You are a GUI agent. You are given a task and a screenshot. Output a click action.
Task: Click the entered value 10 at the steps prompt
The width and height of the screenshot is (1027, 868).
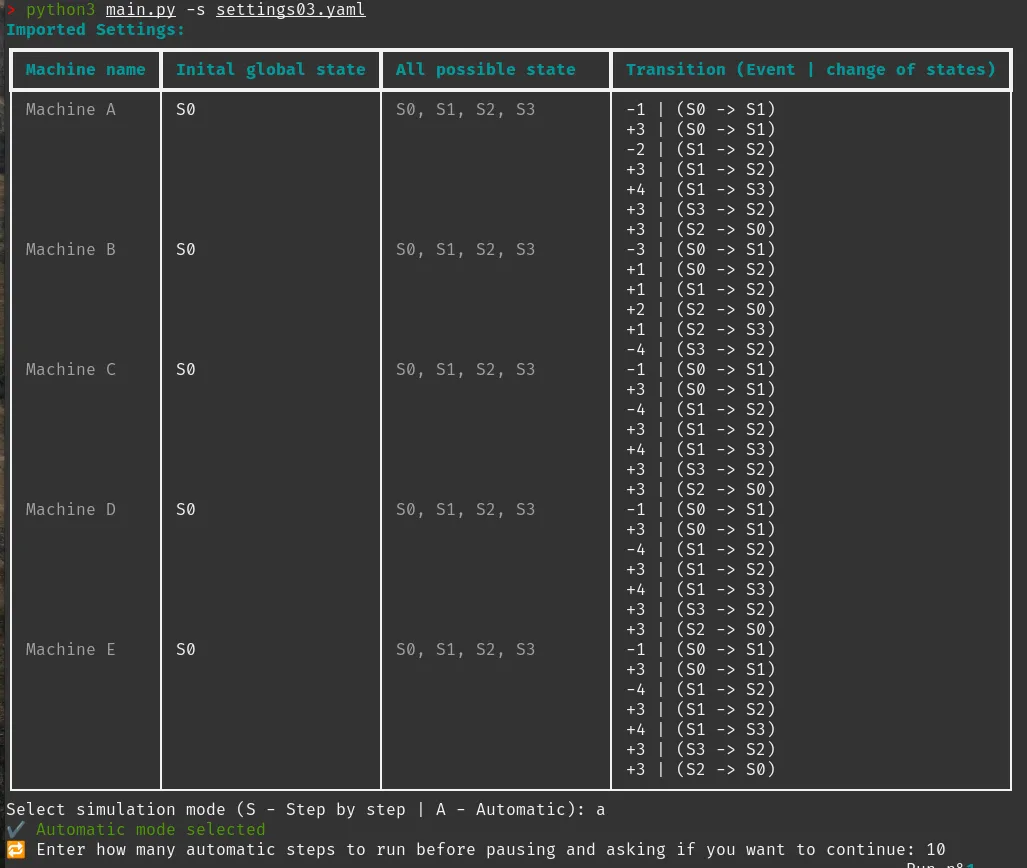tap(935, 849)
